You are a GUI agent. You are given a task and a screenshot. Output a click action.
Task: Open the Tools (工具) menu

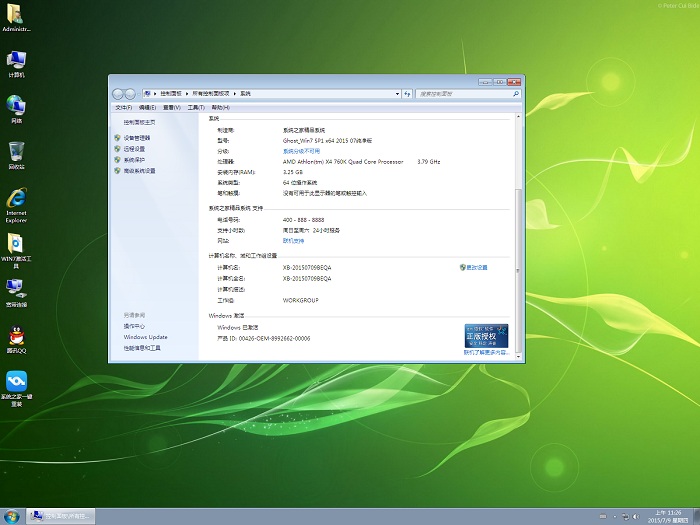pyautogui.click(x=196, y=107)
